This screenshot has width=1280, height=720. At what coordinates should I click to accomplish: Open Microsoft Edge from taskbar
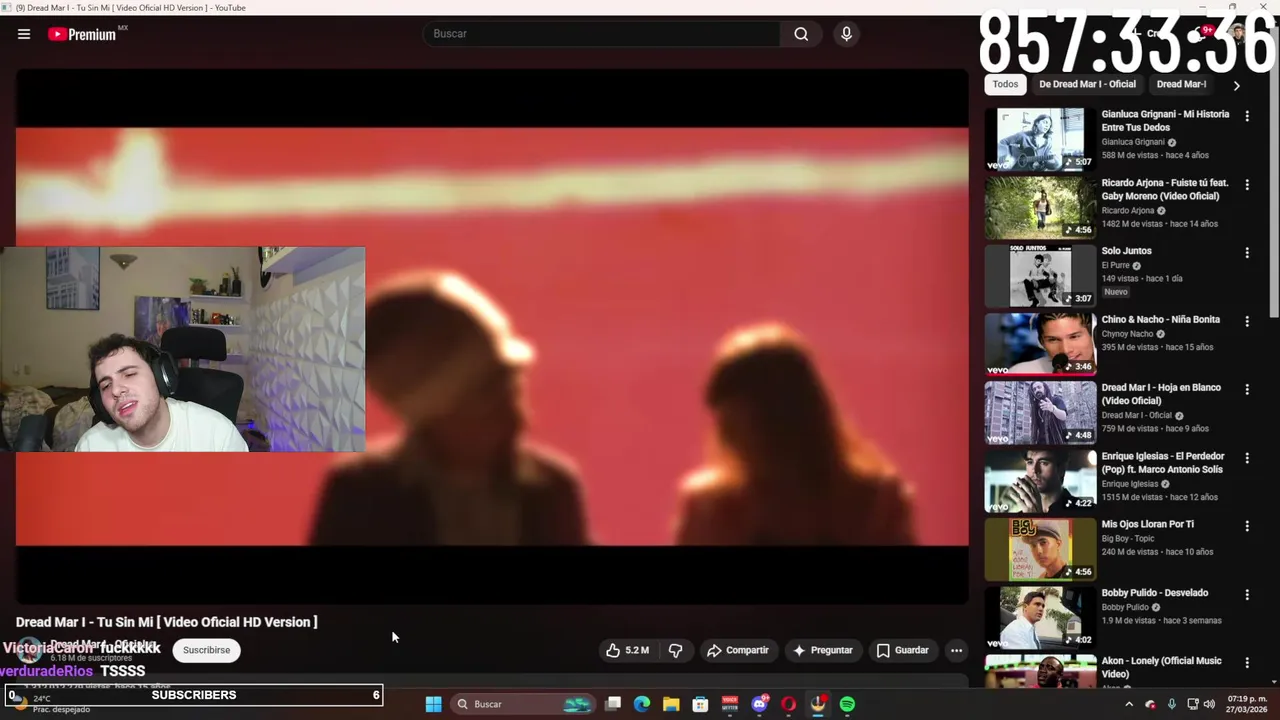[x=642, y=704]
